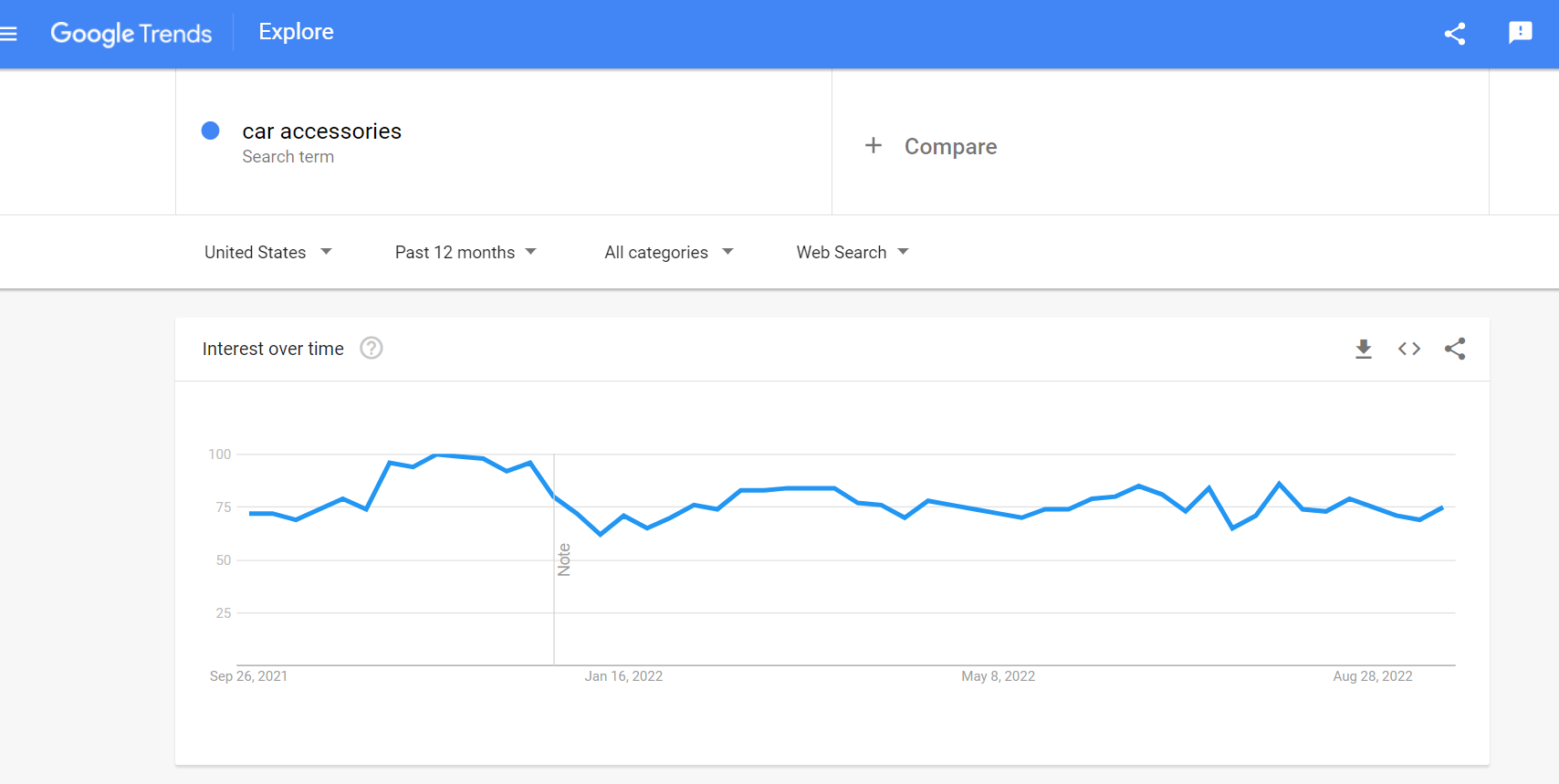Open the United States region dropdown
Screen dimensions: 1559x784
point(267,252)
